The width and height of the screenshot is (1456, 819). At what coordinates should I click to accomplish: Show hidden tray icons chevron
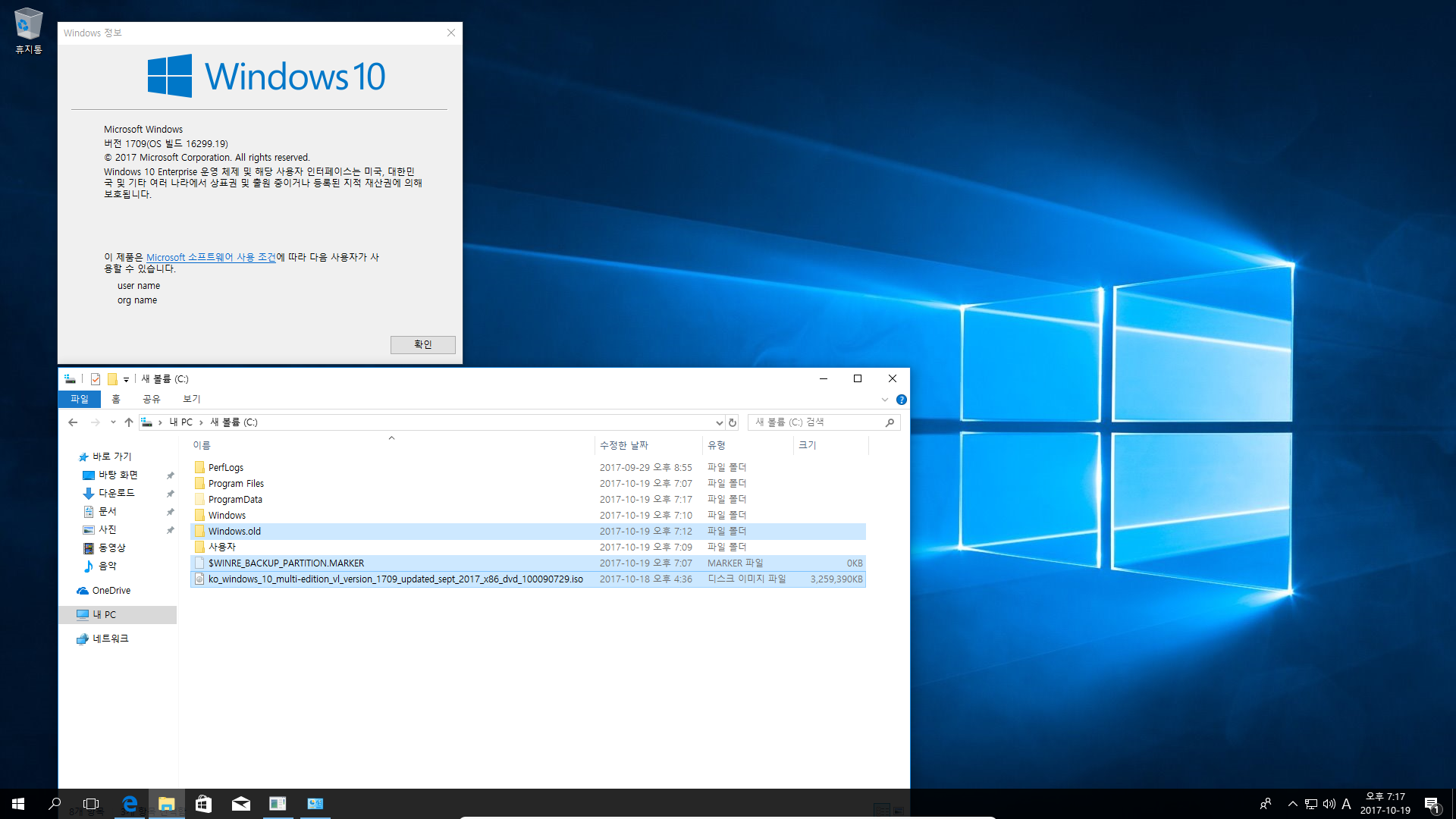(x=1292, y=804)
